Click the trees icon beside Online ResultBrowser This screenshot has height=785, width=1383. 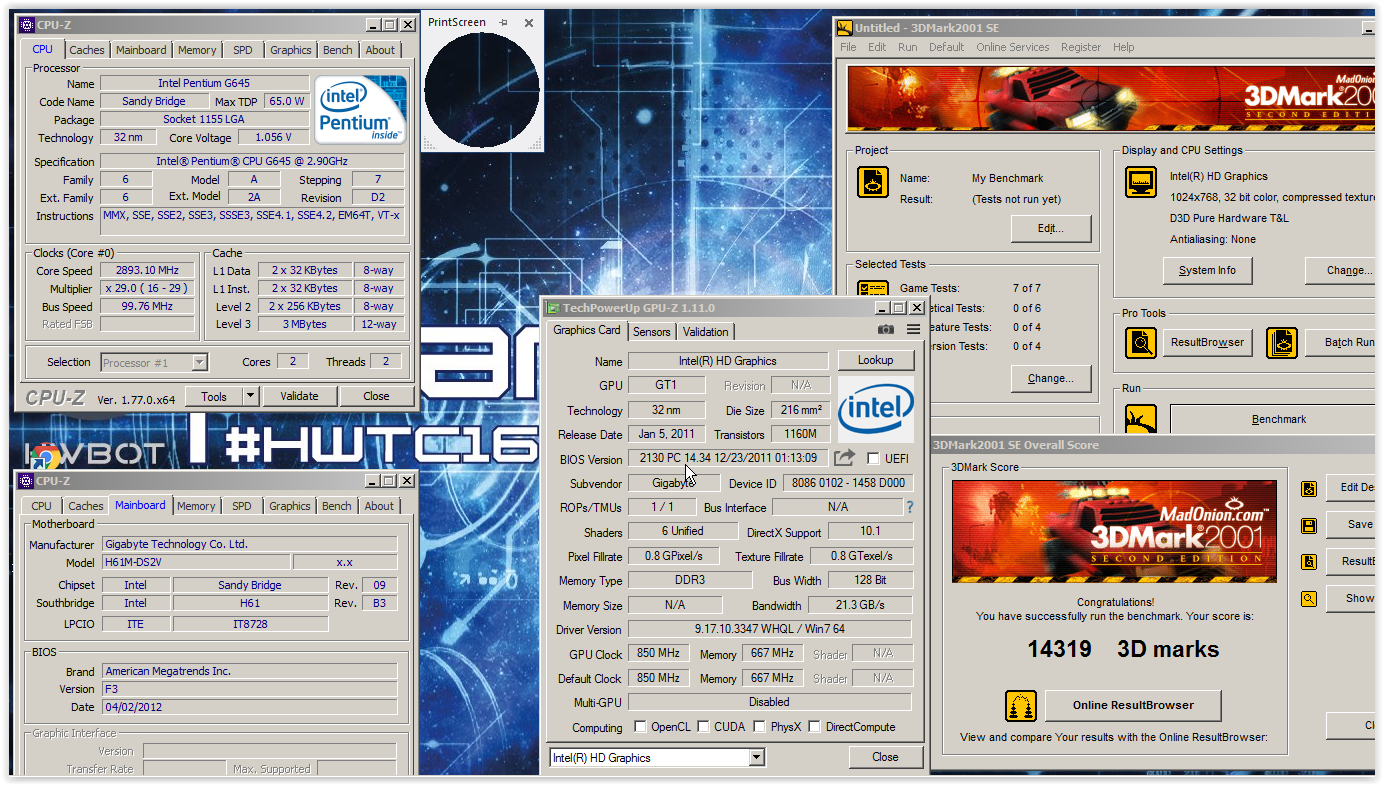pos(1021,705)
